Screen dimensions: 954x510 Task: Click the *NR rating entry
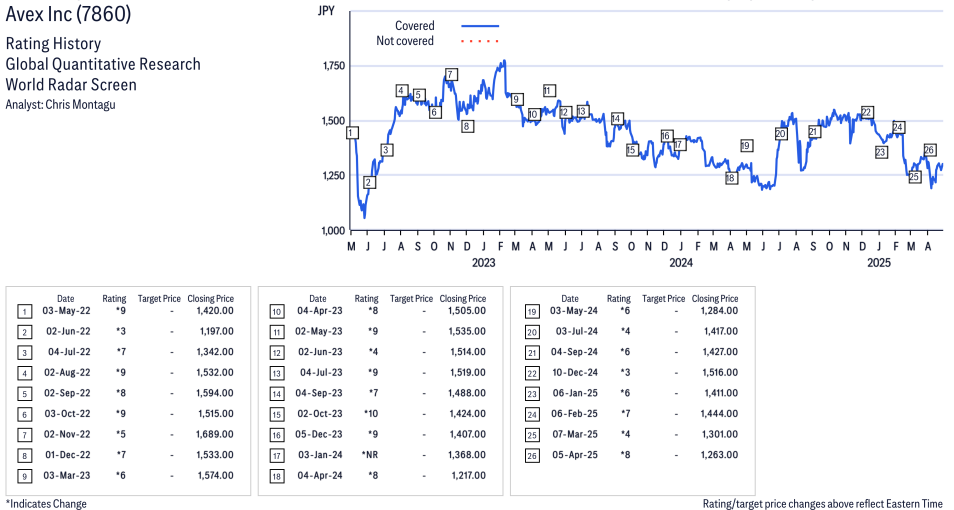pyautogui.click(x=369, y=455)
